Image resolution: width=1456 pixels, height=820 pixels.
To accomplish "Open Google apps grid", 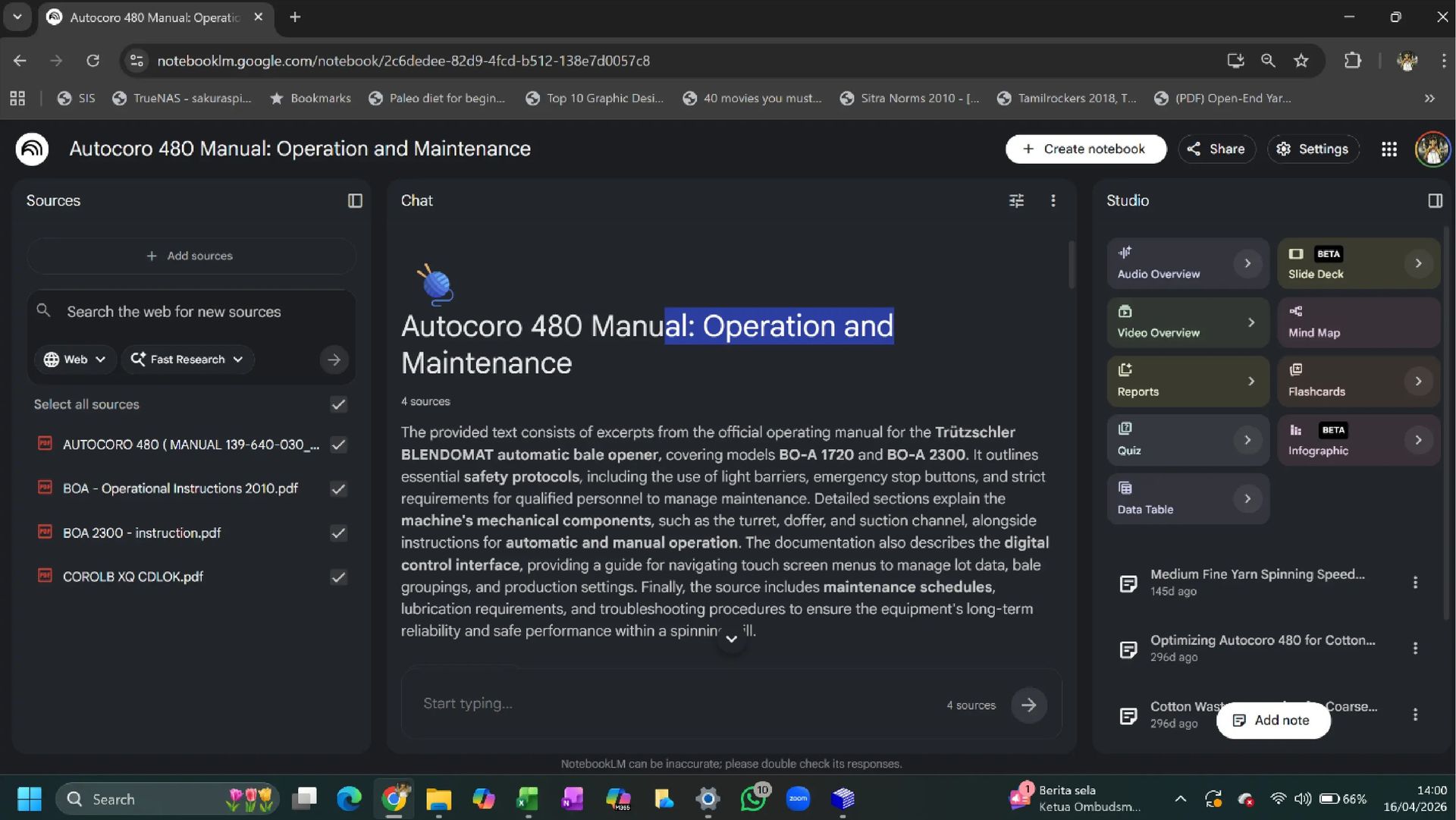I will tap(1389, 149).
